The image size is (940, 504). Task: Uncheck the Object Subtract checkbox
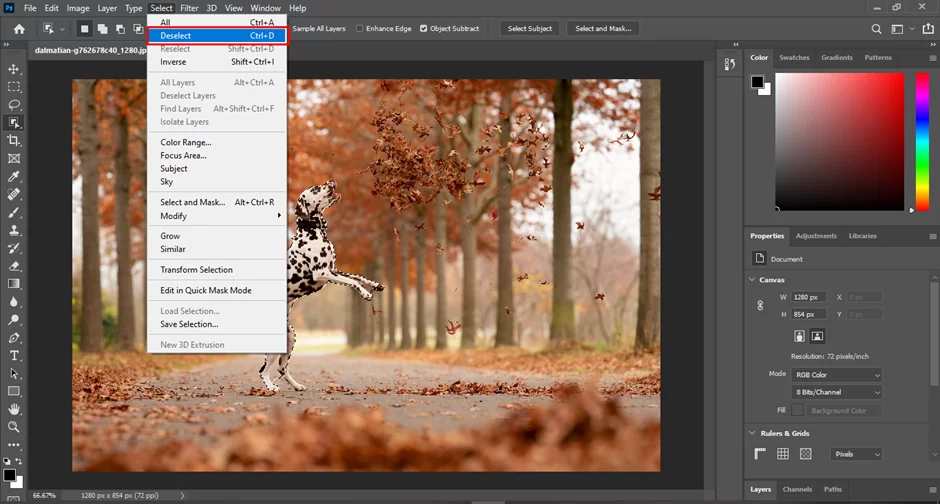(x=424, y=28)
